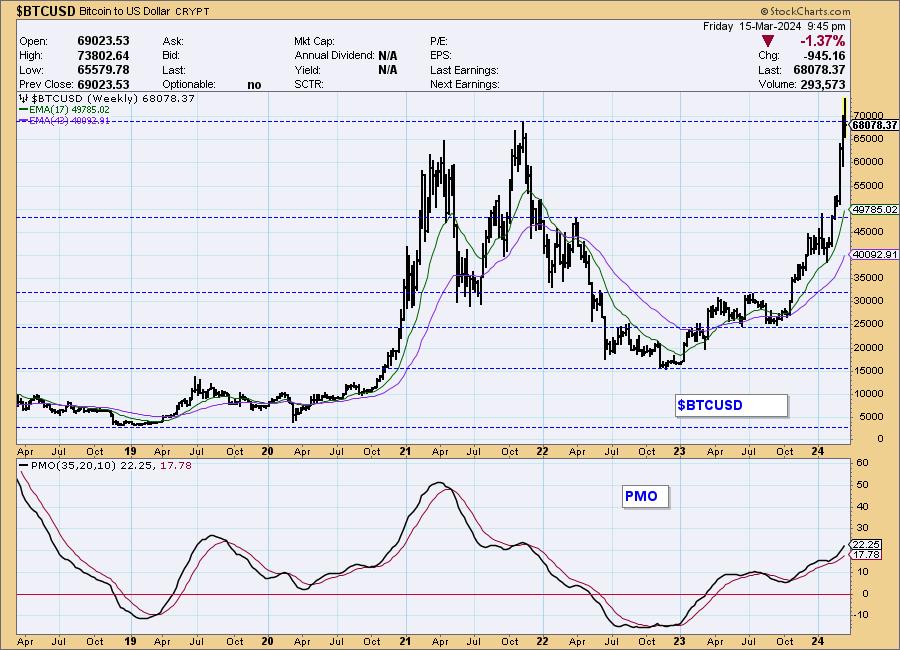Click the 'Bitcoin to US Dollar' description
This screenshot has width=900, height=650.
click(x=125, y=11)
